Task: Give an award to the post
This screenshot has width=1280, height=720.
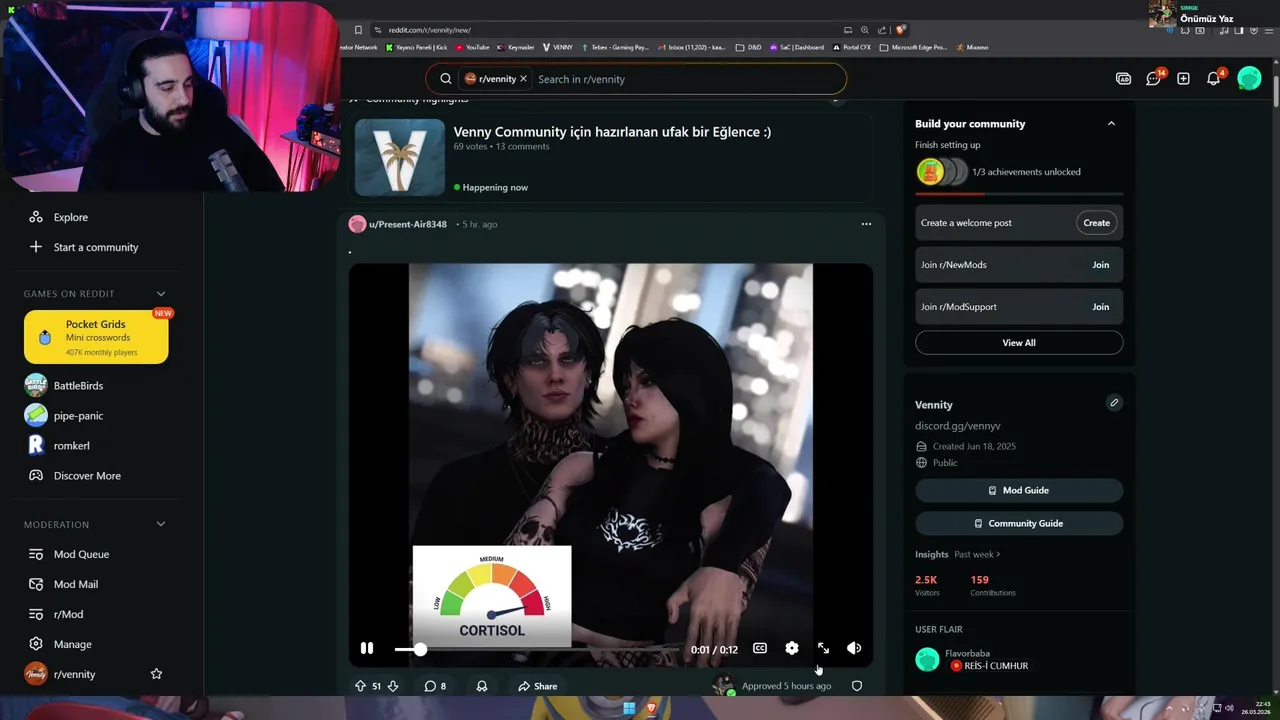Action: pyautogui.click(x=482, y=686)
